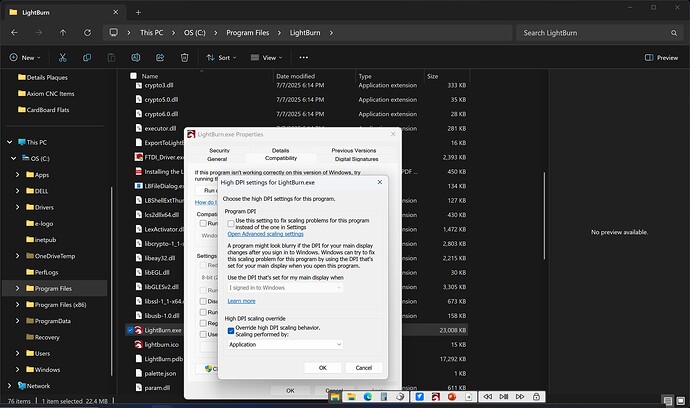Open the View dropdown menu
690x408 pixels.
[266, 58]
